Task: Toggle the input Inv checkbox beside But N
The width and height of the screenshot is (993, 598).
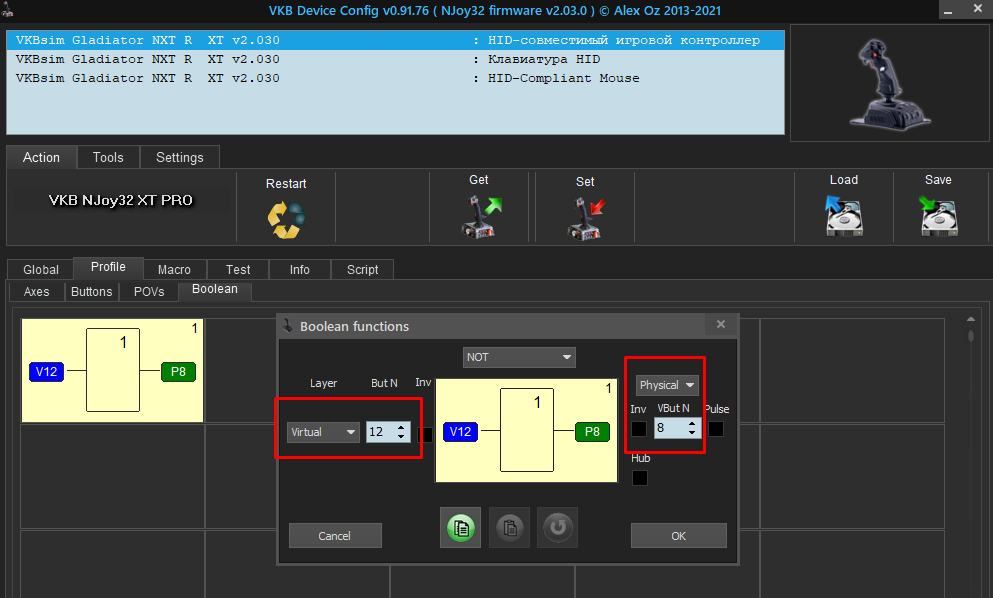Action: [x=426, y=435]
